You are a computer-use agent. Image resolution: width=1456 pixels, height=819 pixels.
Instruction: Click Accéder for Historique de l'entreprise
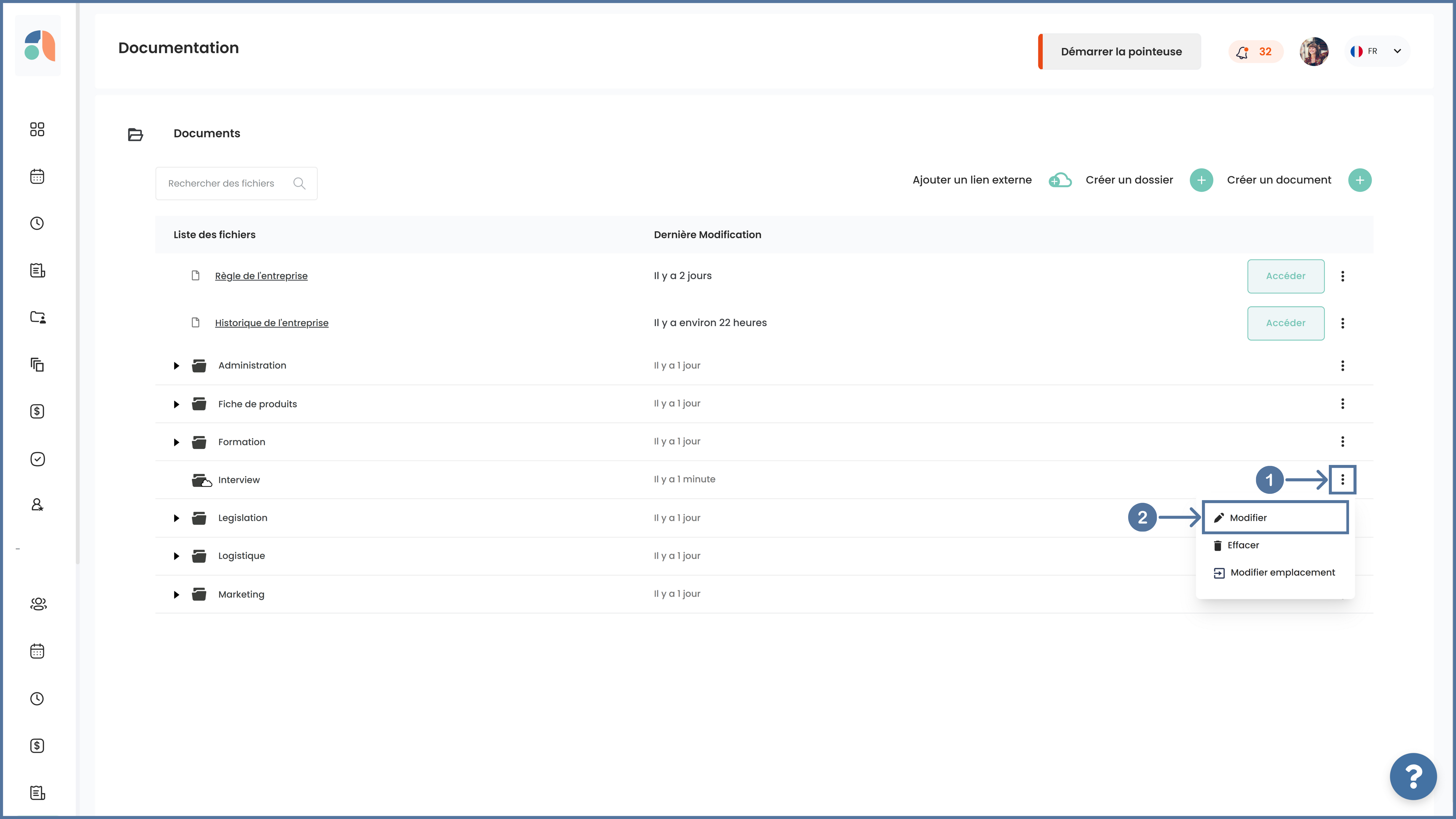(x=1286, y=323)
